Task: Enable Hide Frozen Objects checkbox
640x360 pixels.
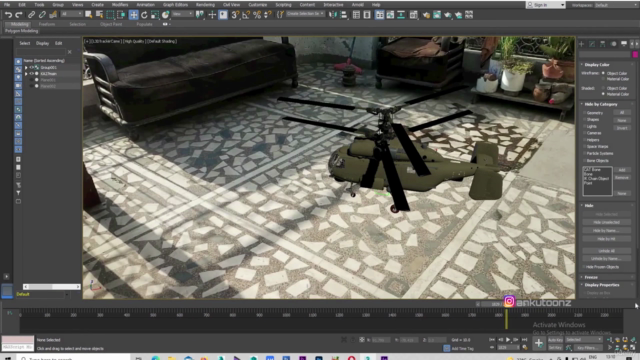Action: tap(584, 267)
